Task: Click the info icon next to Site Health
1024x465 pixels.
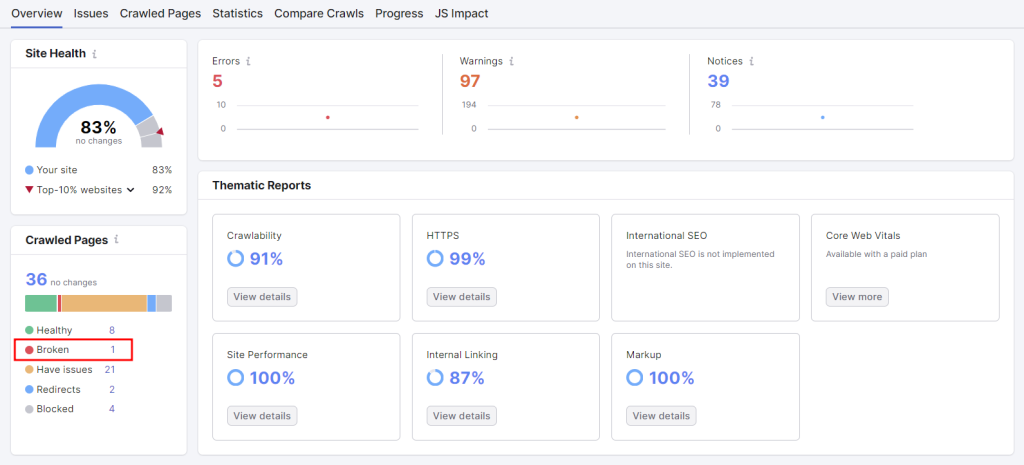Action: (94, 54)
